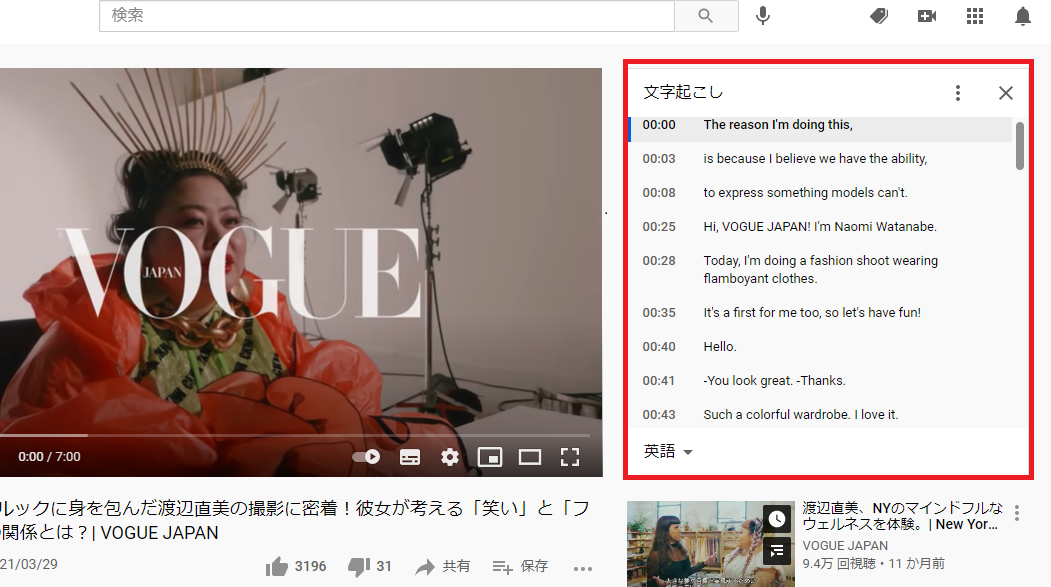Jump to line "Hi, VOGUE JAPAN!"
Image resolution: width=1051 pixels, height=587 pixels.
[821, 227]
